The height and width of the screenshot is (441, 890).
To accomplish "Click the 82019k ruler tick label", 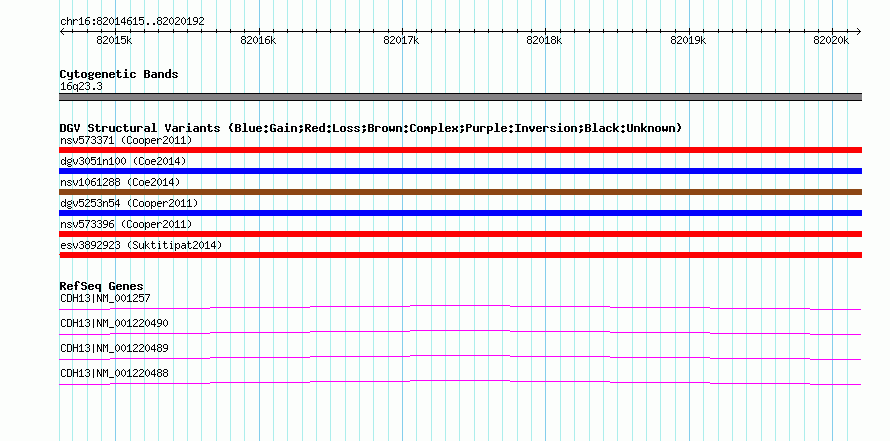I will [x=688, y=40].
